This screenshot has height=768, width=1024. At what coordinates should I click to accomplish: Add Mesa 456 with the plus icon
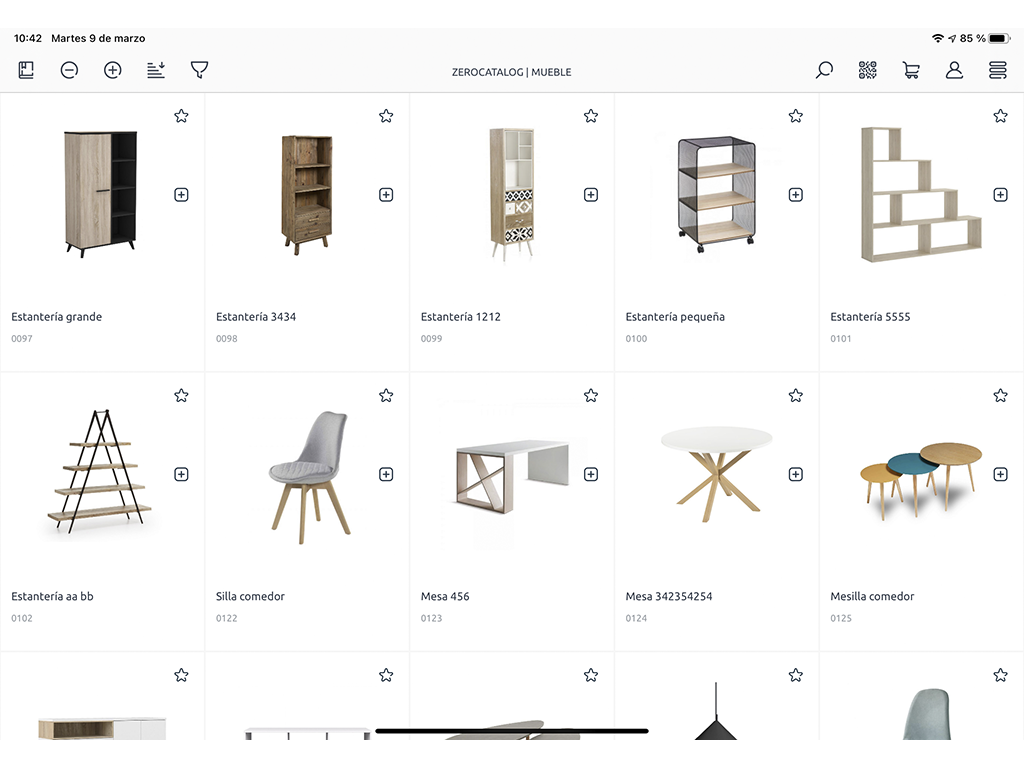(591, 474)
